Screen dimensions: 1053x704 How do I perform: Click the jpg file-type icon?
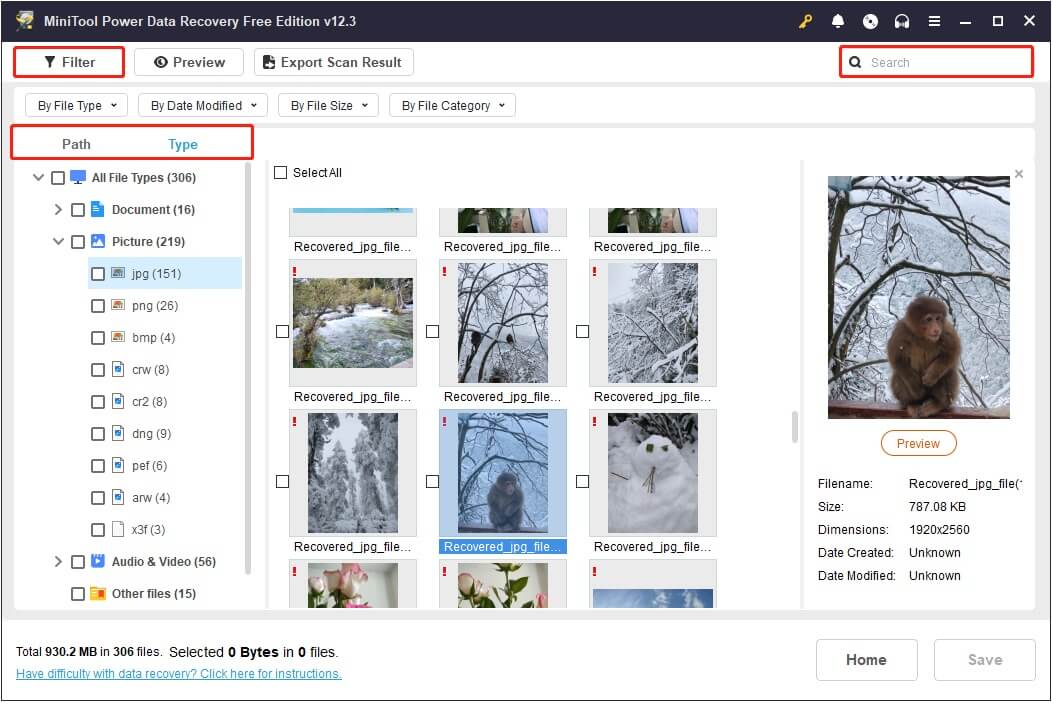118,273
